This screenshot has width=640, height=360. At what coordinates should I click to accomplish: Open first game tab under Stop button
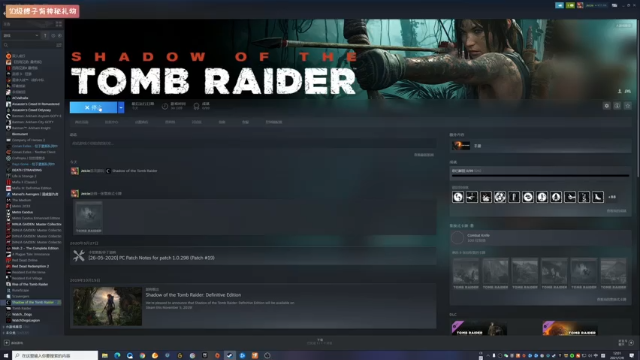click(82, 122)
